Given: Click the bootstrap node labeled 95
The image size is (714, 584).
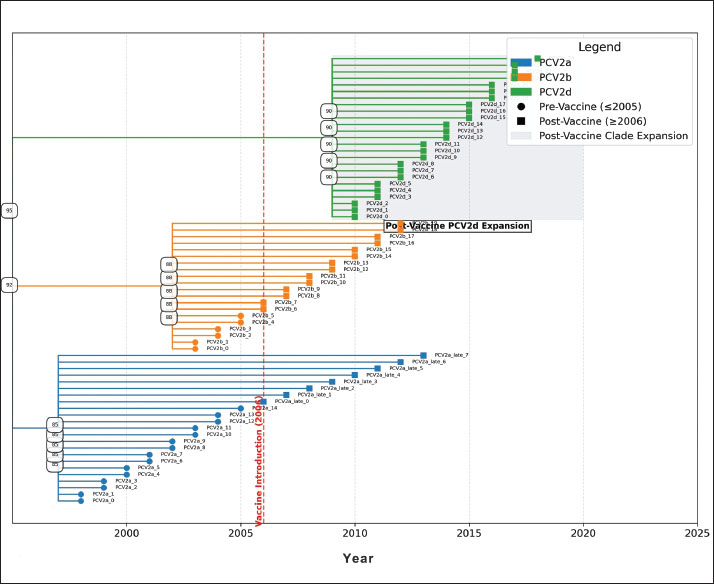Looking at the screenshot, I should (x=10, y=211).
